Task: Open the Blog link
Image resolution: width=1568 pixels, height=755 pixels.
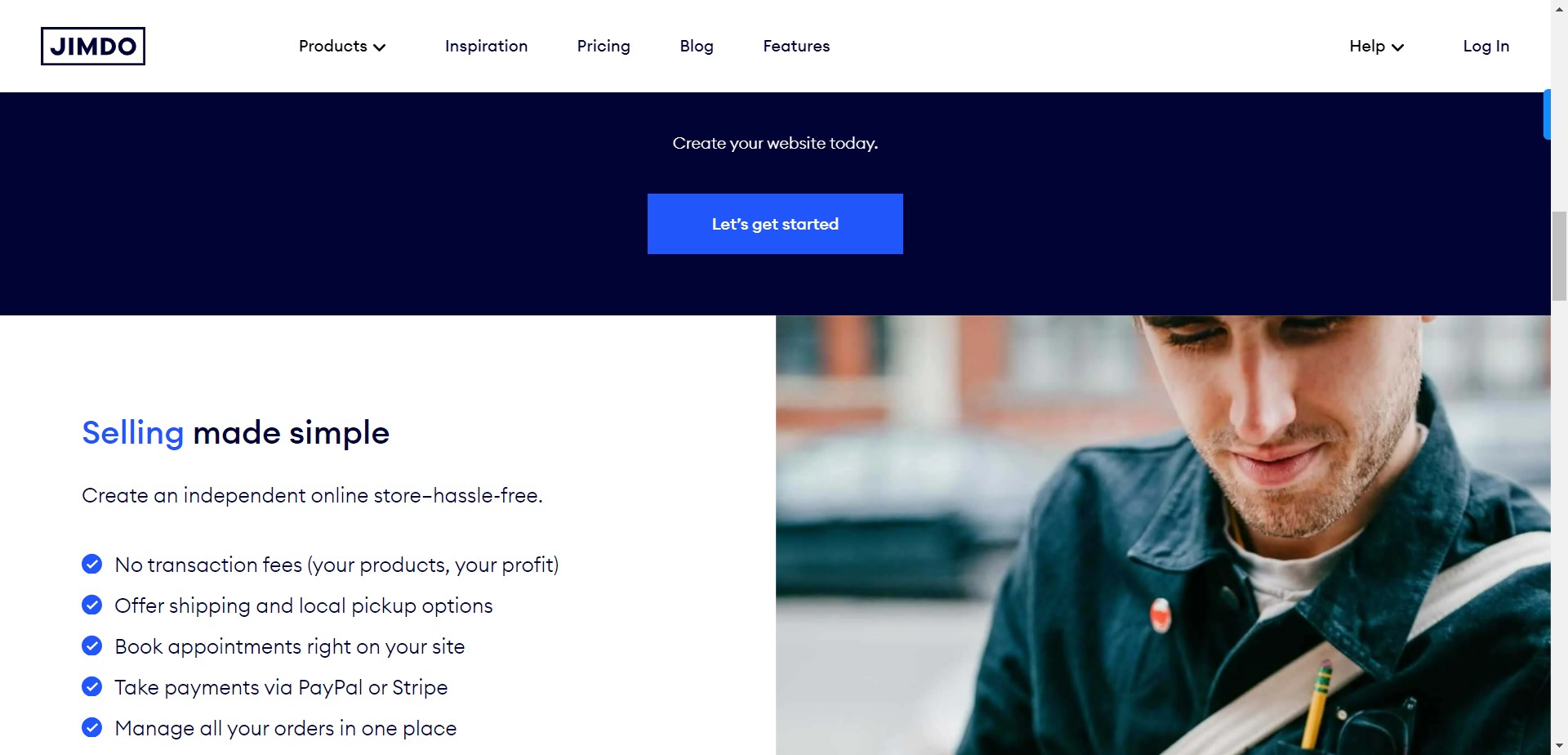Action: pyautogui.click(x=697, y=47)
